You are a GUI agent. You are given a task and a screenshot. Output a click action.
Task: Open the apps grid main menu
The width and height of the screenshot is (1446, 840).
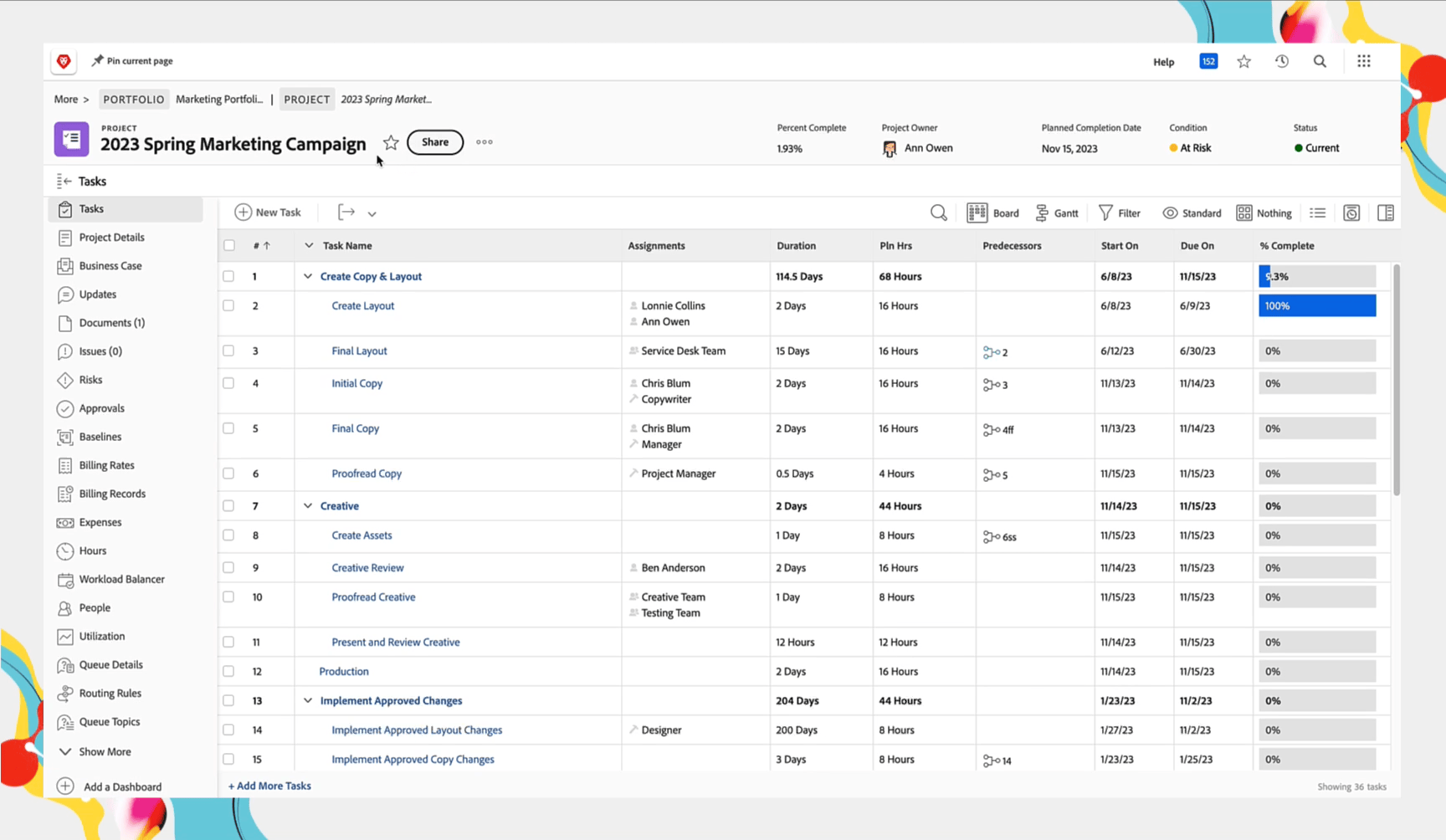tap(1364, 61)
